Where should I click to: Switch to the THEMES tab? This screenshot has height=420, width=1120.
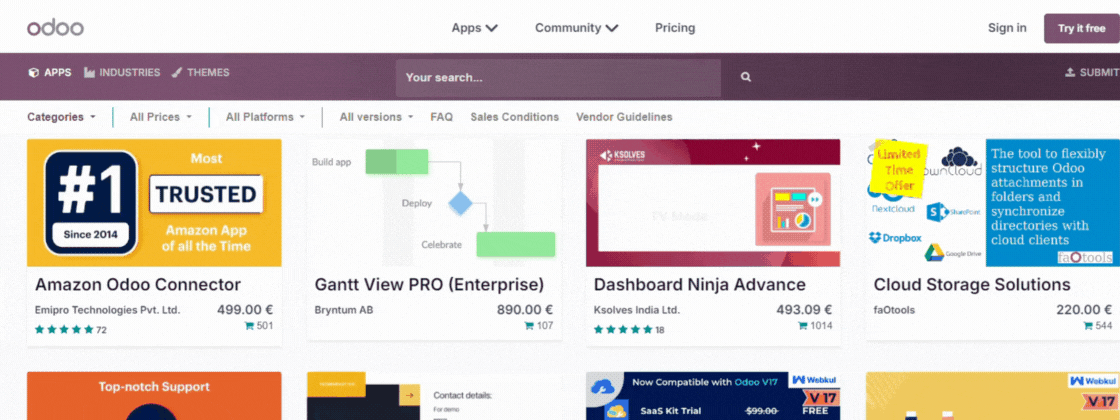click(201, 72)
